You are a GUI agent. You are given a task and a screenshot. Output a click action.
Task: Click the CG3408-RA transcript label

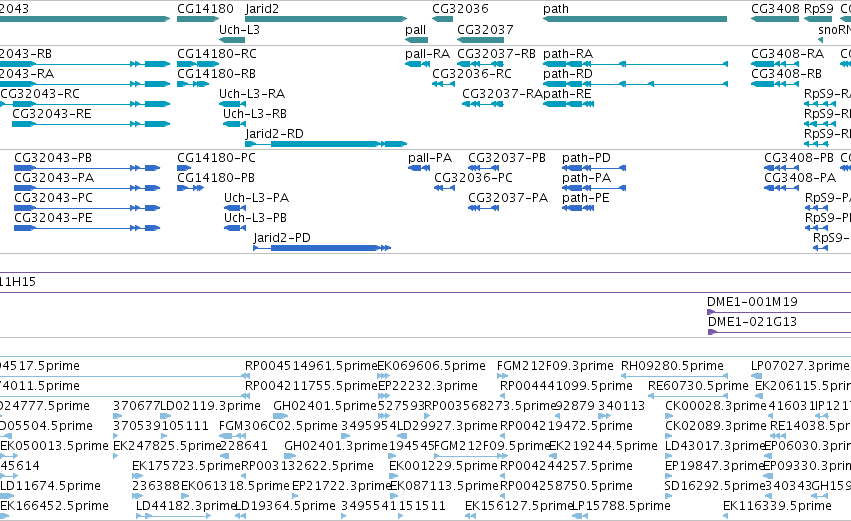pos(788,54)
